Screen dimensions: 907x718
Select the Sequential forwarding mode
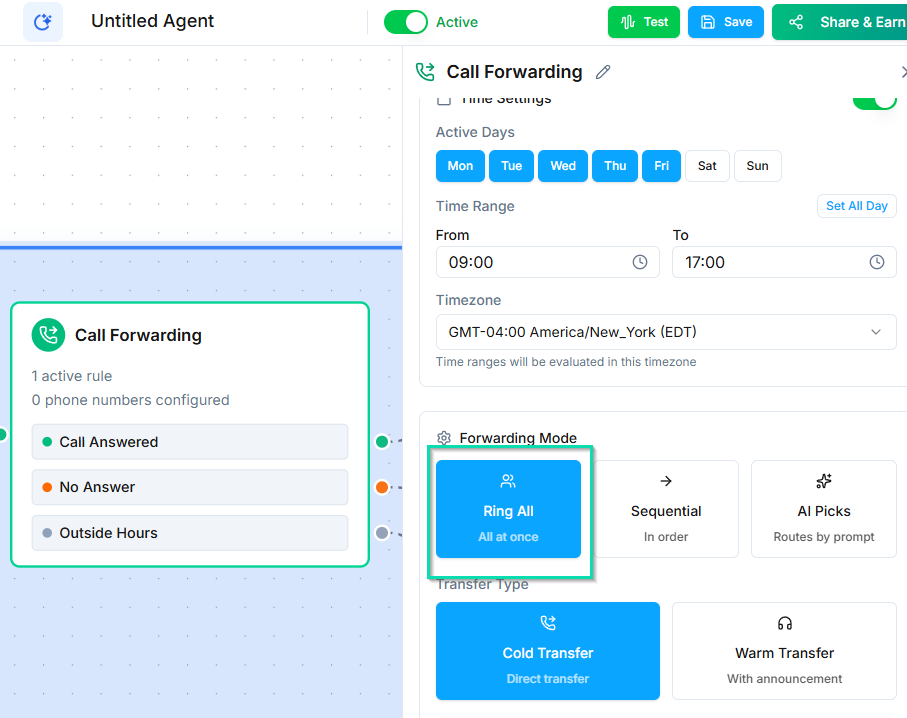click(666, 509)
